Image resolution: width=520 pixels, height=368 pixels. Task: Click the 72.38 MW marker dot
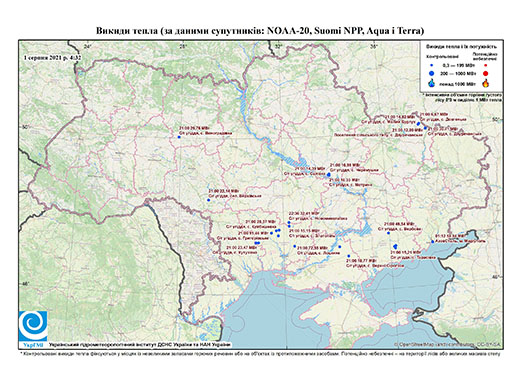click(x=295, y=246)
